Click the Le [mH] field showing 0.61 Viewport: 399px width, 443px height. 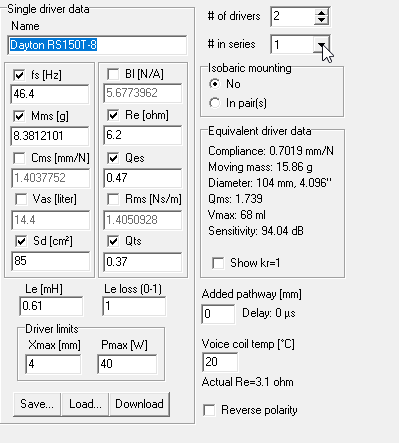51,306
